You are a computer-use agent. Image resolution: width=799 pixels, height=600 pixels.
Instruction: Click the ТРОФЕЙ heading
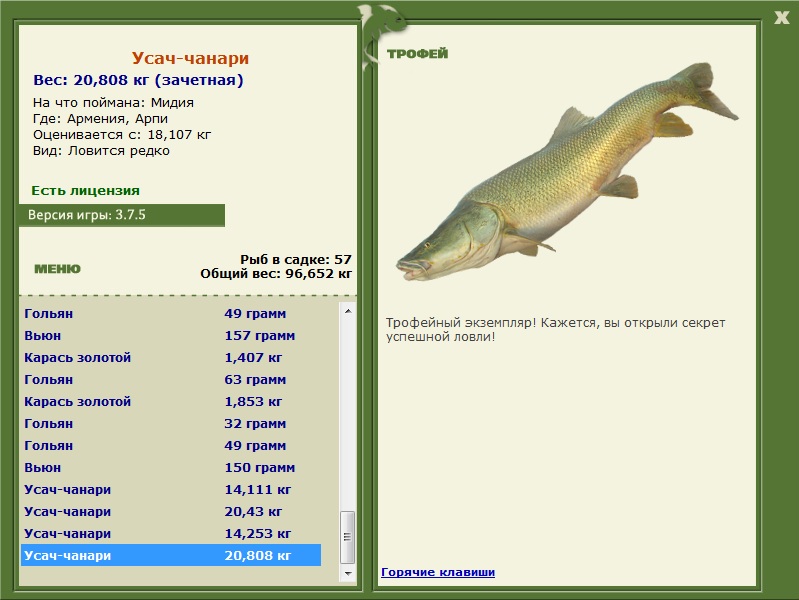(x=417, y=54)
